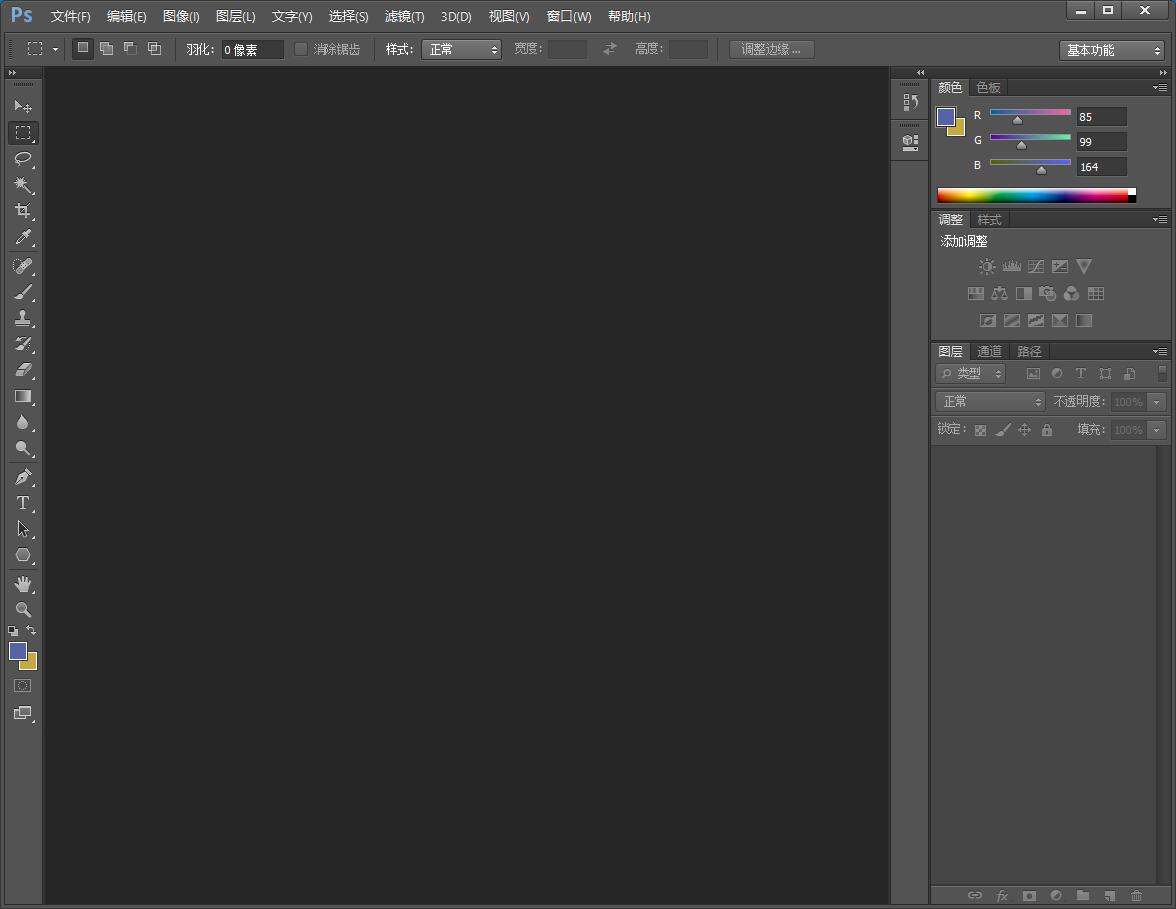Toggle the 消除锯齿 anti-alias checkbox
Image resolution: width=1176 pixels, height=909 pixels.
coord(301,49)
